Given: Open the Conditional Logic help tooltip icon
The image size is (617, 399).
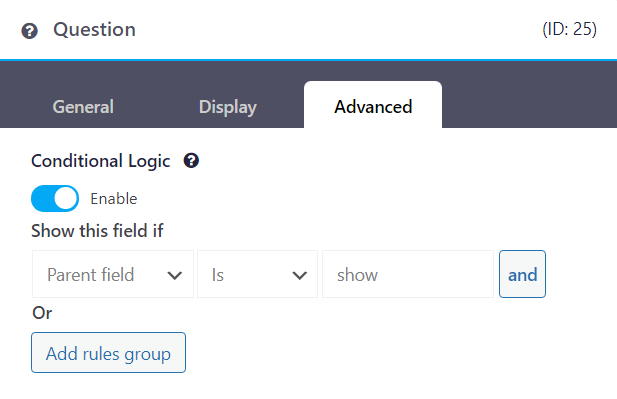Looking at the screenshot, I should pyautogui.click(x=191, y=161).
